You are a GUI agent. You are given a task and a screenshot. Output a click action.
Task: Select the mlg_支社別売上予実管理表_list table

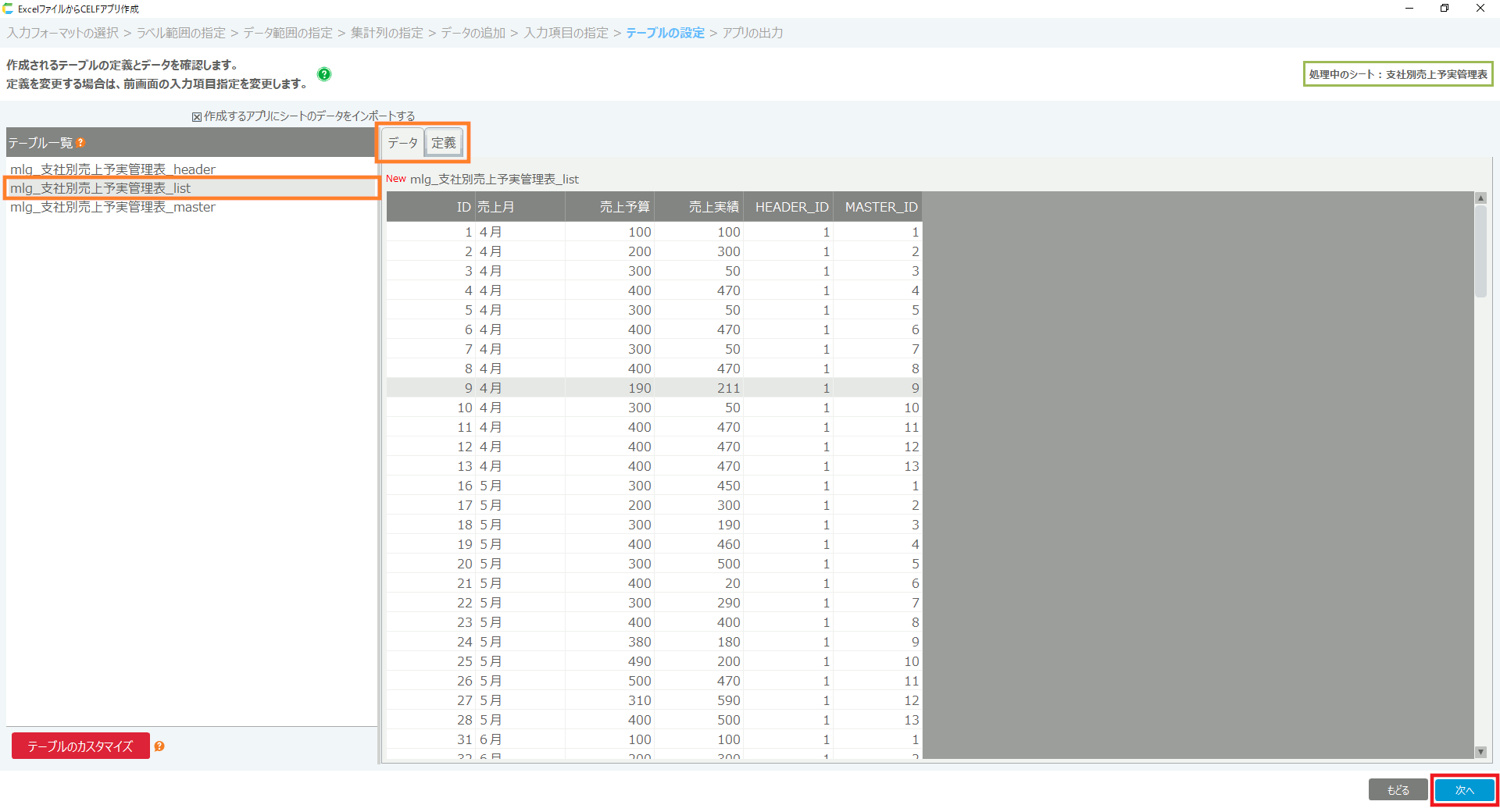[101, 188]
